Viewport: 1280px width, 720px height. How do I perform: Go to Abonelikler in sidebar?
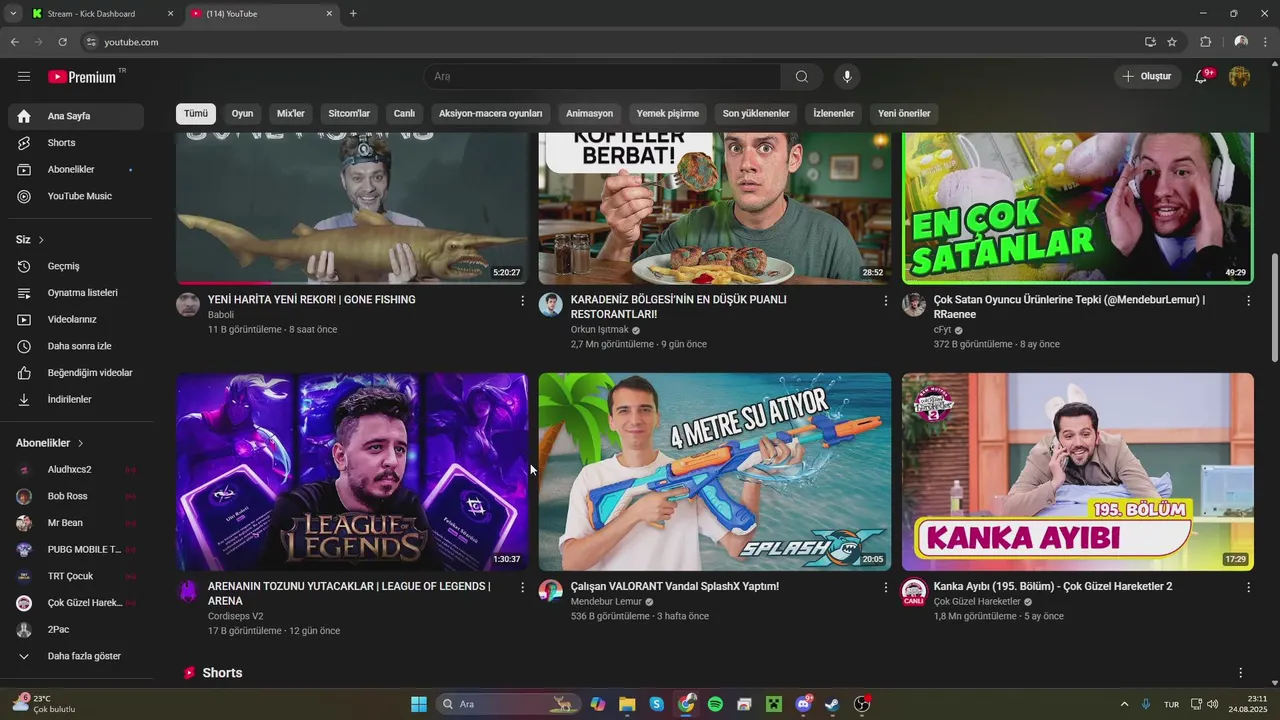coord(76,170)
